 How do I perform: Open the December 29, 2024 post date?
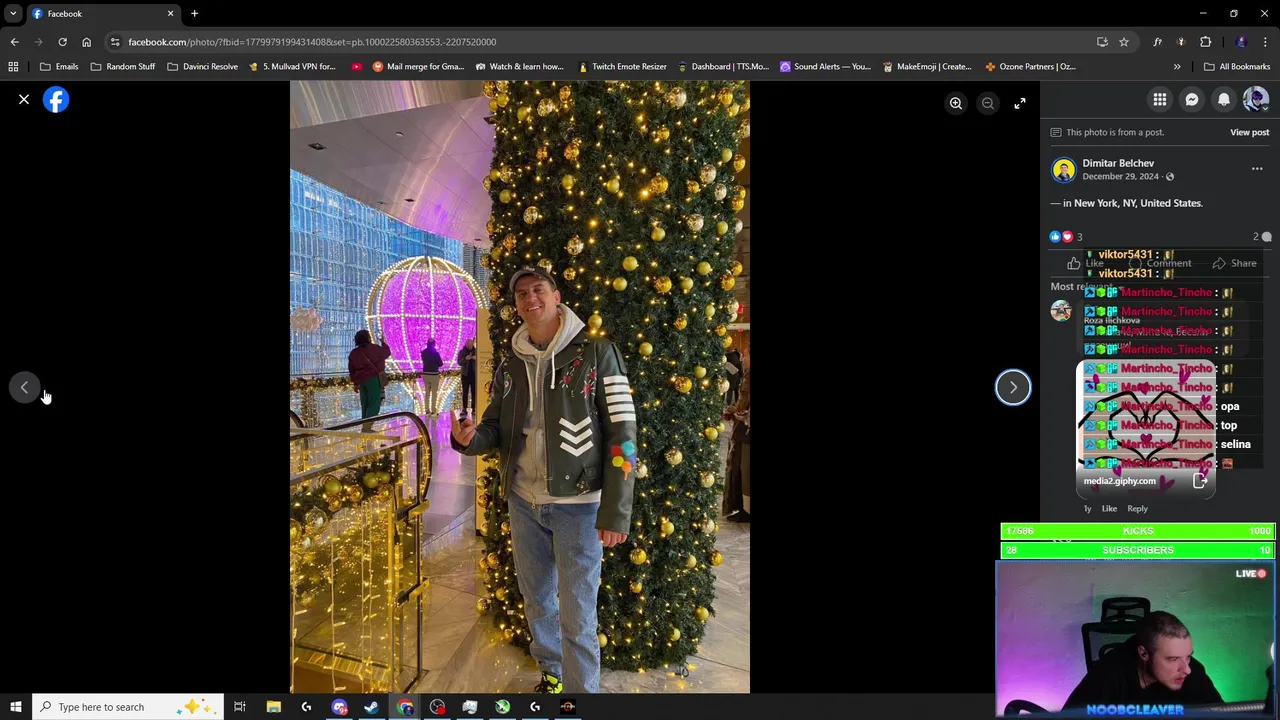point(1120,177)
